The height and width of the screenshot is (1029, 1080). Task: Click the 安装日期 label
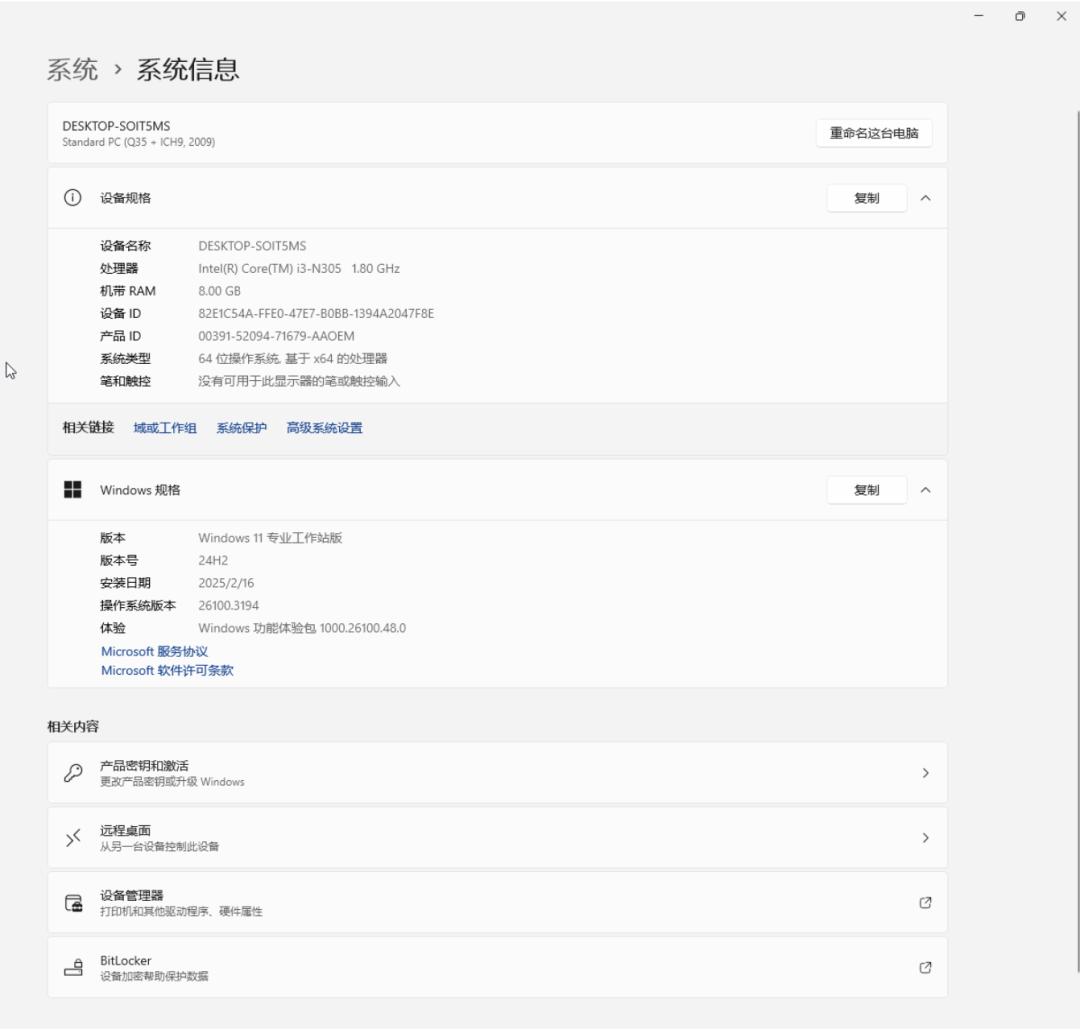[125, 583]
